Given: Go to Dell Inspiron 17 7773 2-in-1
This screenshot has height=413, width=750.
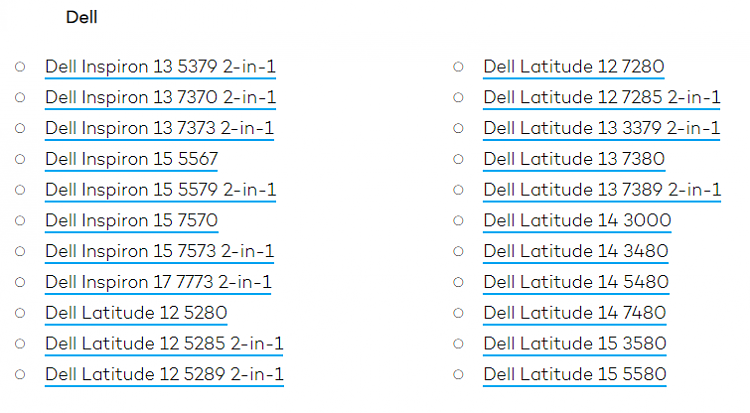Looking at the screenshot, I should [158, 282].
